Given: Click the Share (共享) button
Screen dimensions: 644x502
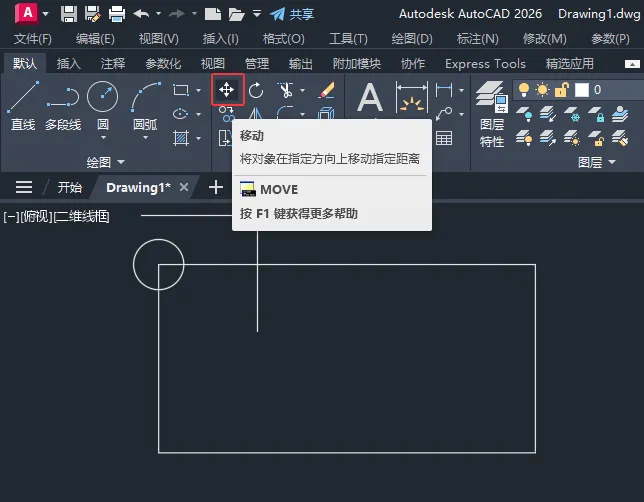Looking at the screenshot, I should pos(292,14).
